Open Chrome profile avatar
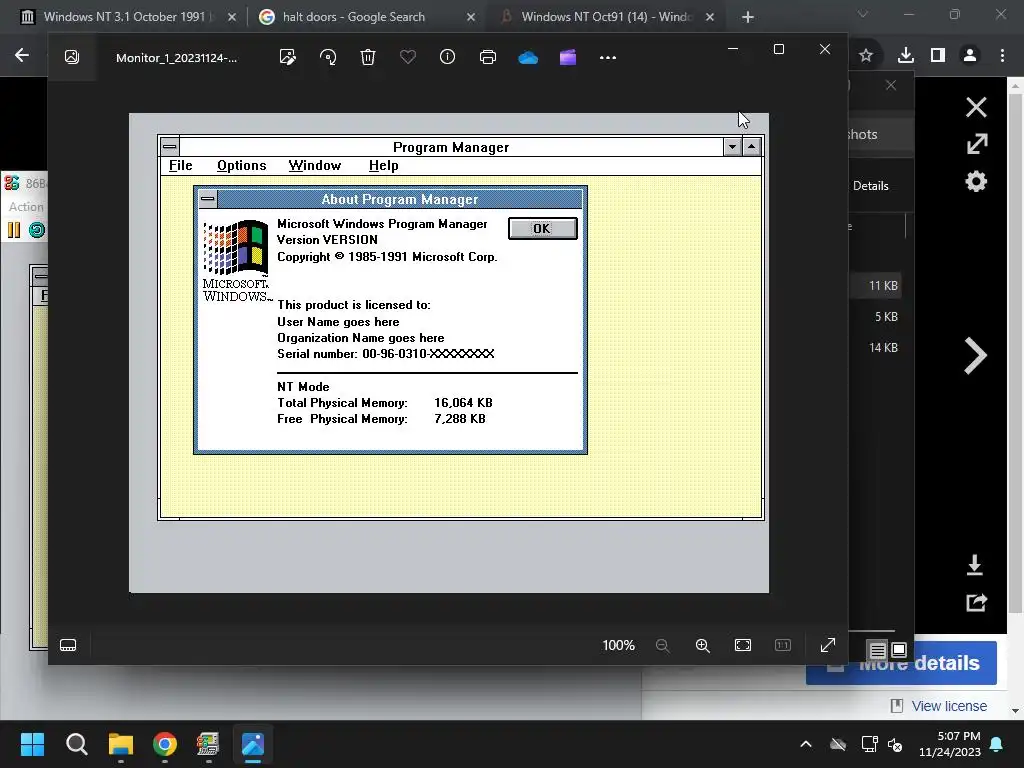 (970, 56)
